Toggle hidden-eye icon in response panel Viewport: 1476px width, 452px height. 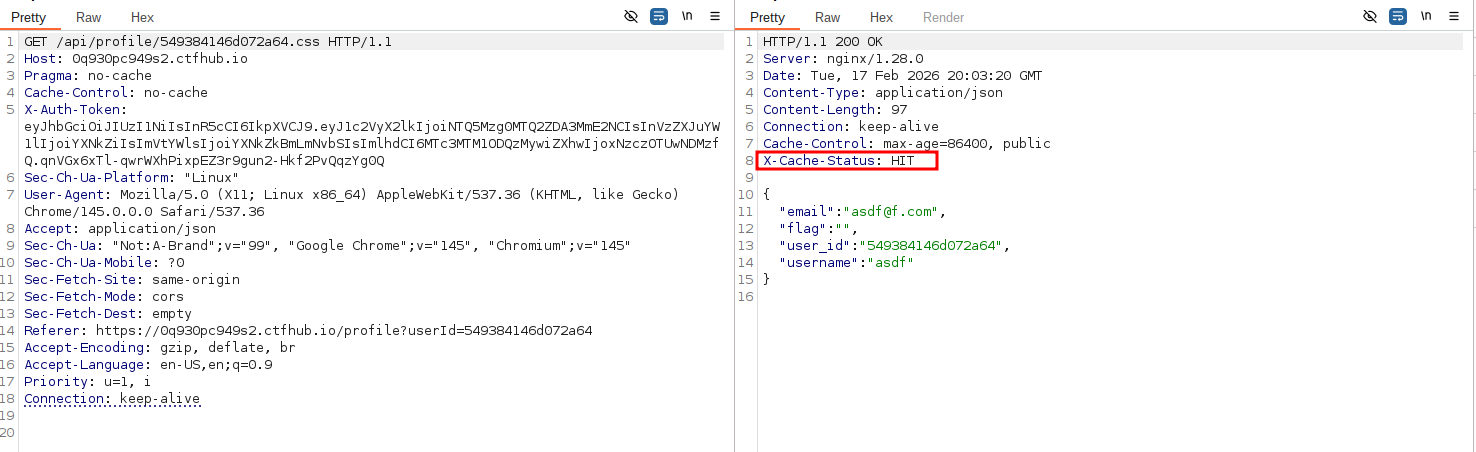coord(1370,17)
